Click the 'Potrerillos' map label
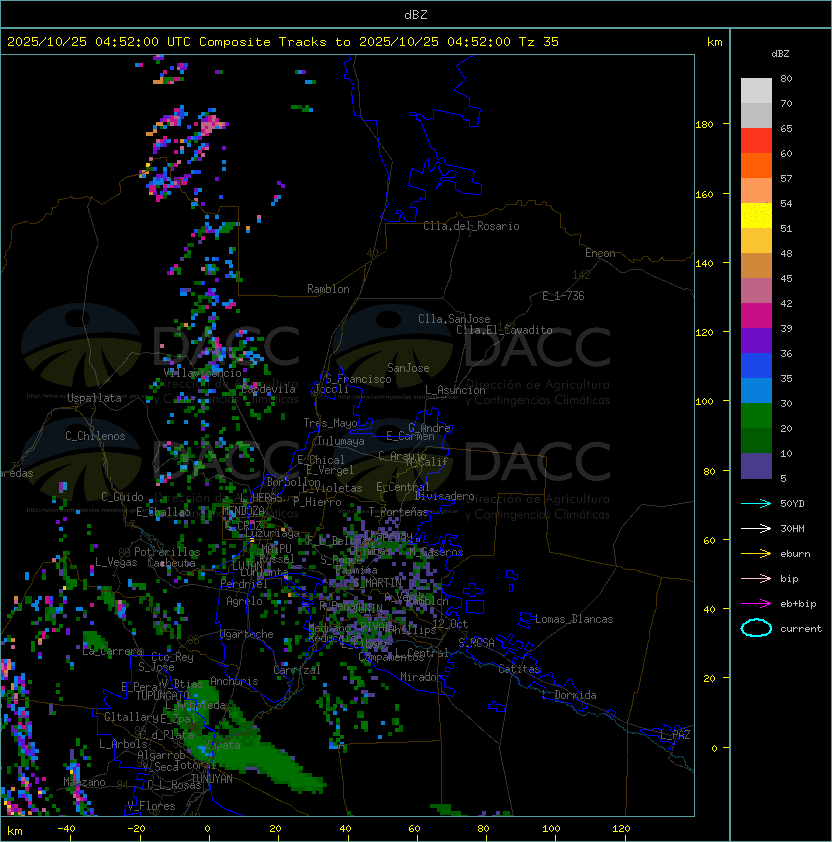This screenshot has height=842, width=832. (167, 552)
